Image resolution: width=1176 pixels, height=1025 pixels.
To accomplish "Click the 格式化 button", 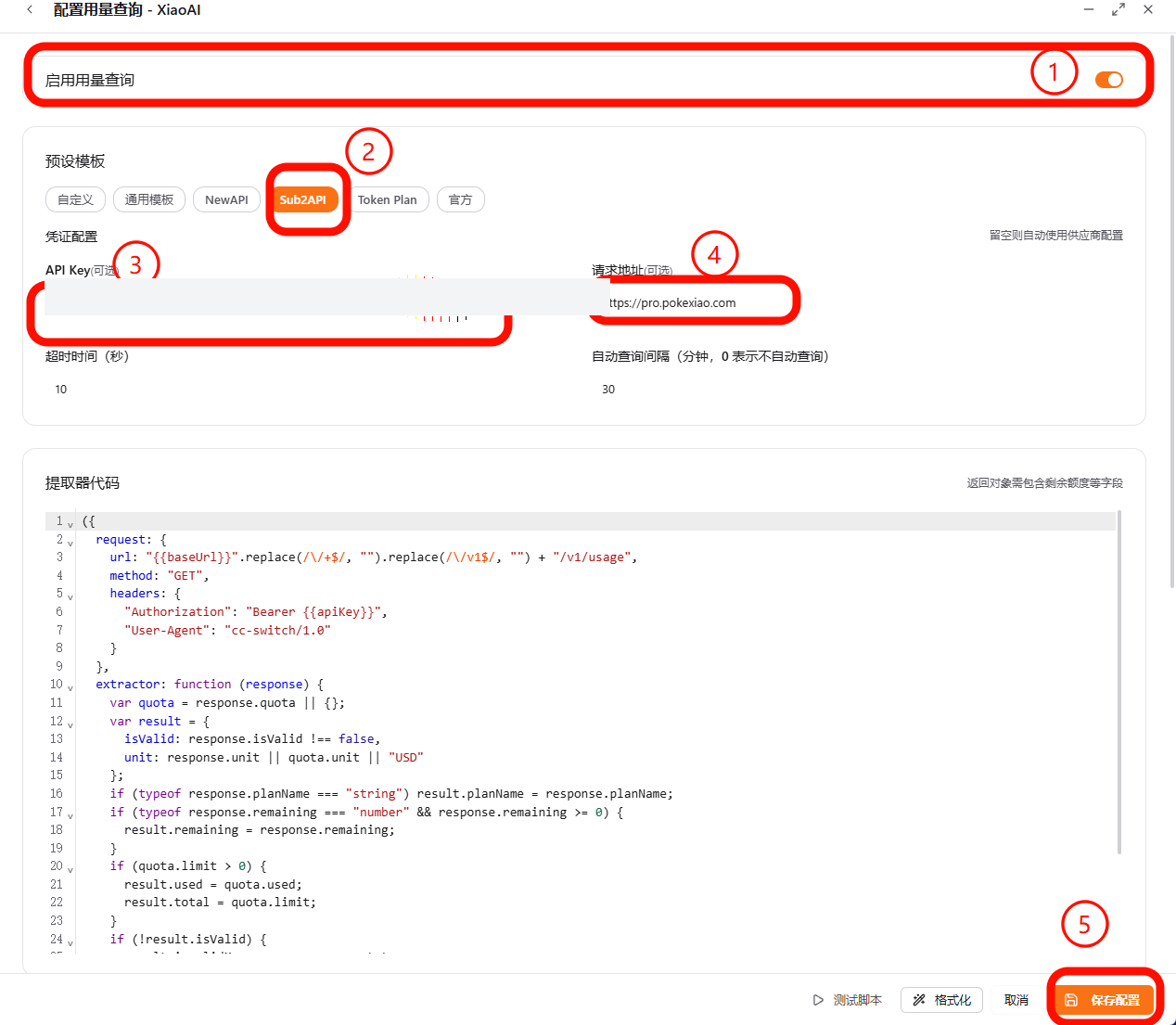I will pyautogui.click(x=941, y=1000).
